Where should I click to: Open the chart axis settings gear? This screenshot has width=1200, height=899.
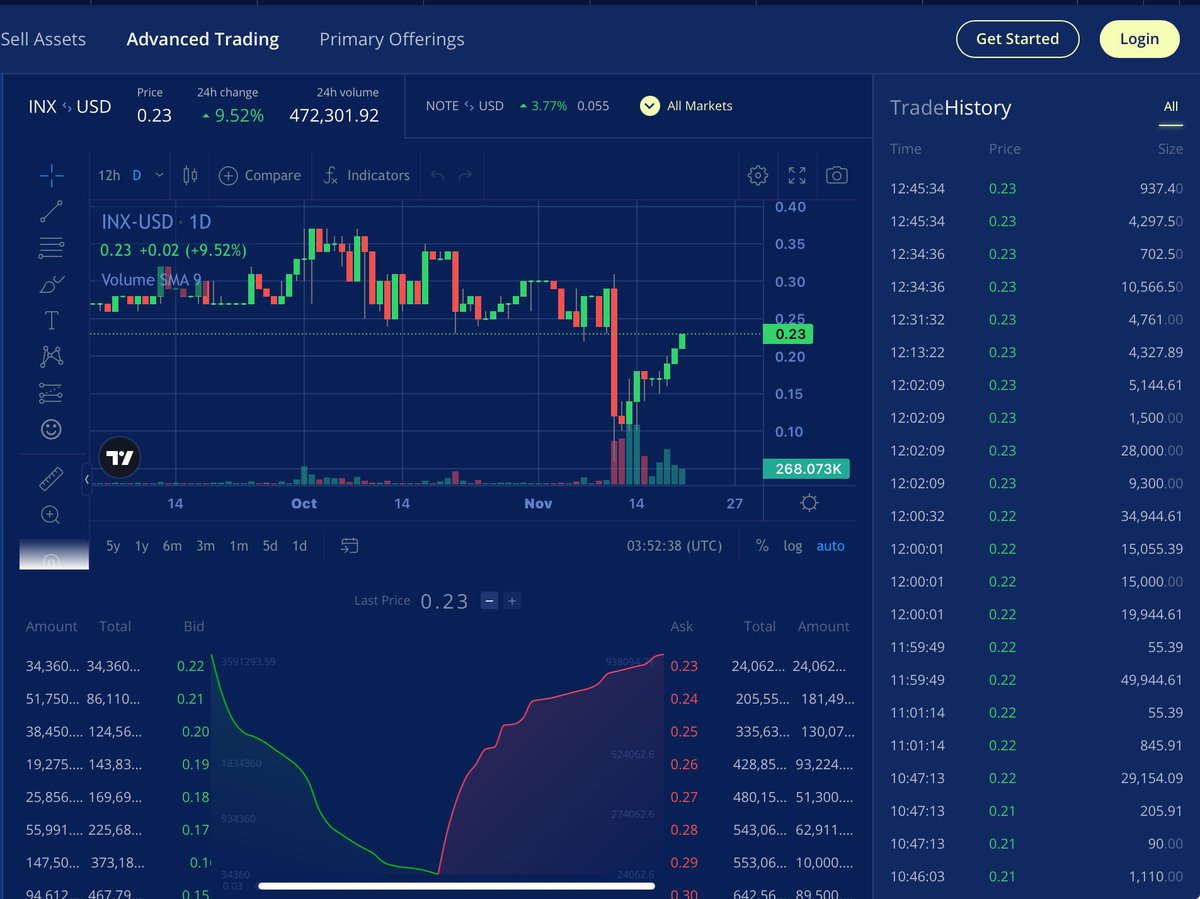809,503
